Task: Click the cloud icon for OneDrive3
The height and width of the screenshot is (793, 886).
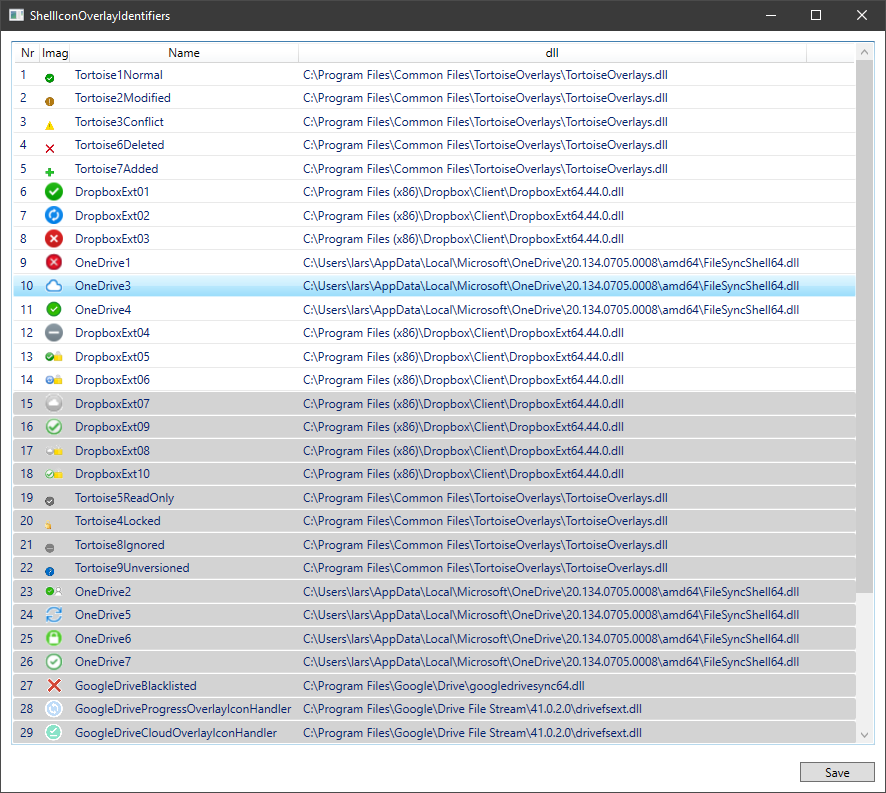Action: point(54,286)
